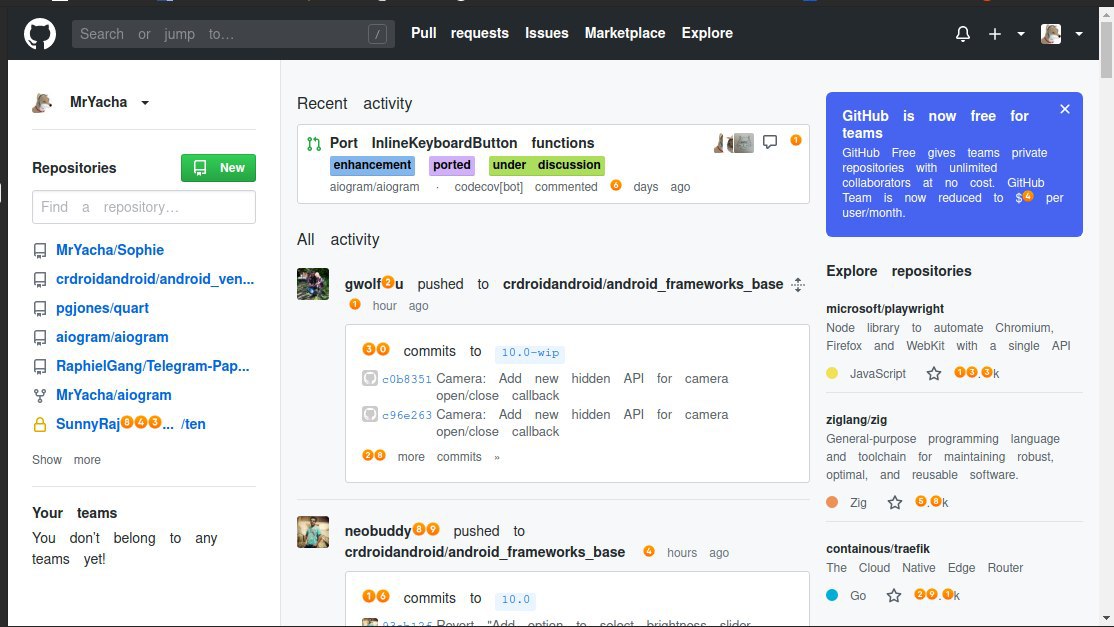Open Explore page
This screenshot has height=627, width=1114.
tap(707, 33)
